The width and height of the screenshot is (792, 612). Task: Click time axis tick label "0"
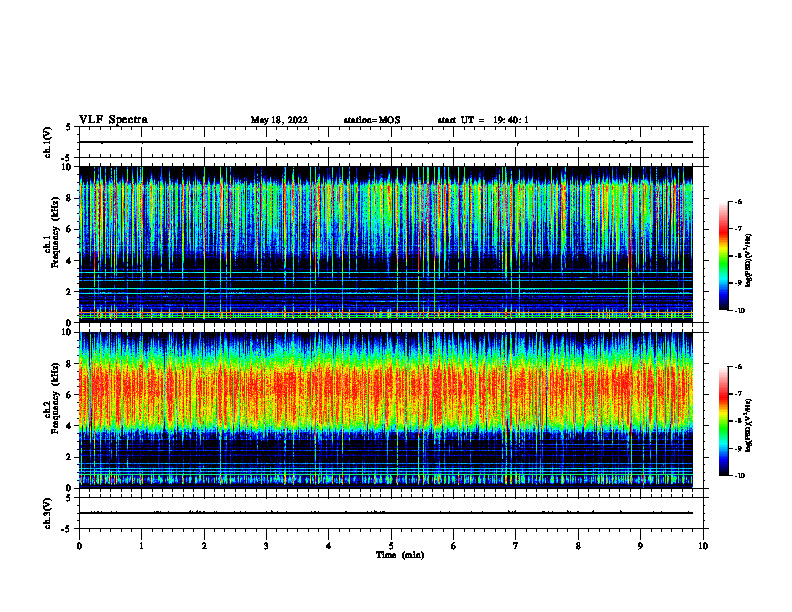point(79,546)
